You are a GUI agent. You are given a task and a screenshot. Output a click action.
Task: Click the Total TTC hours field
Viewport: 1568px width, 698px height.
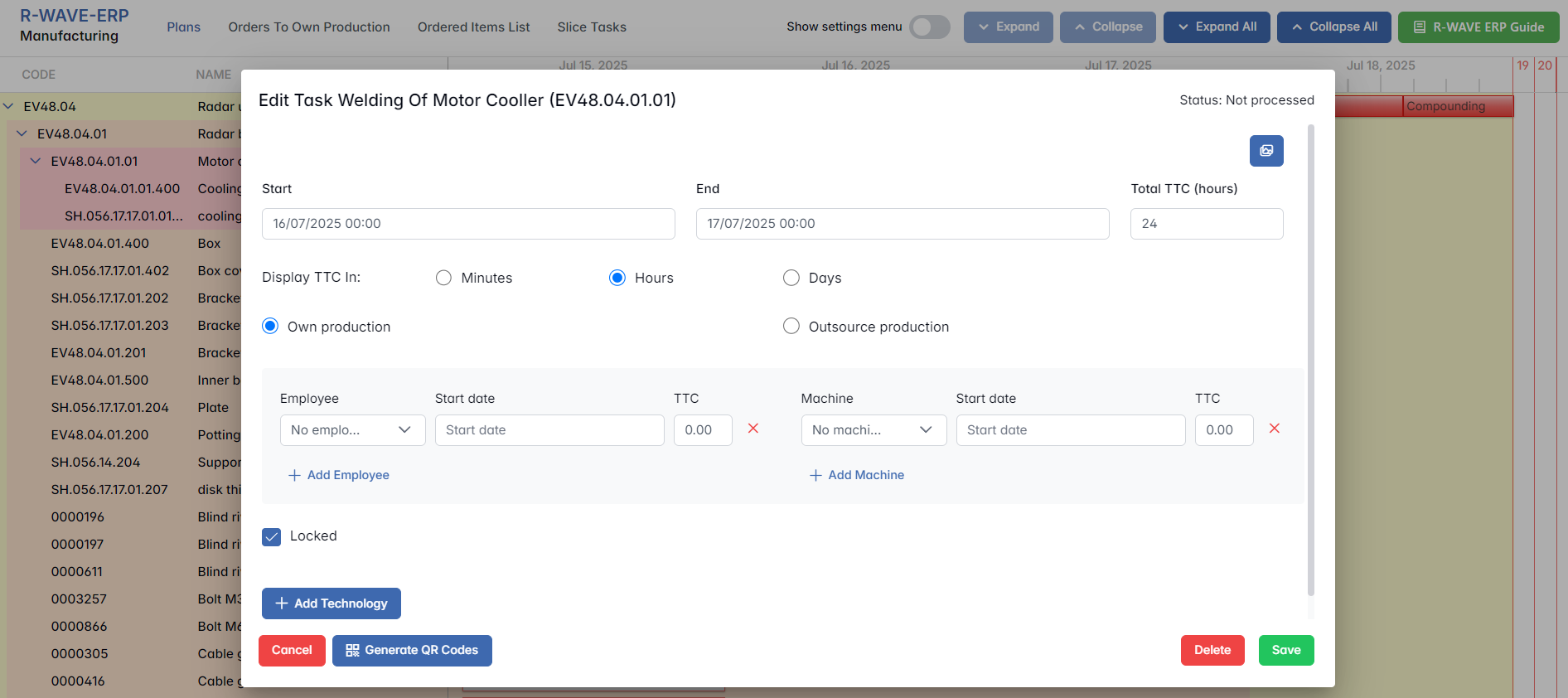pos(1206,224)
